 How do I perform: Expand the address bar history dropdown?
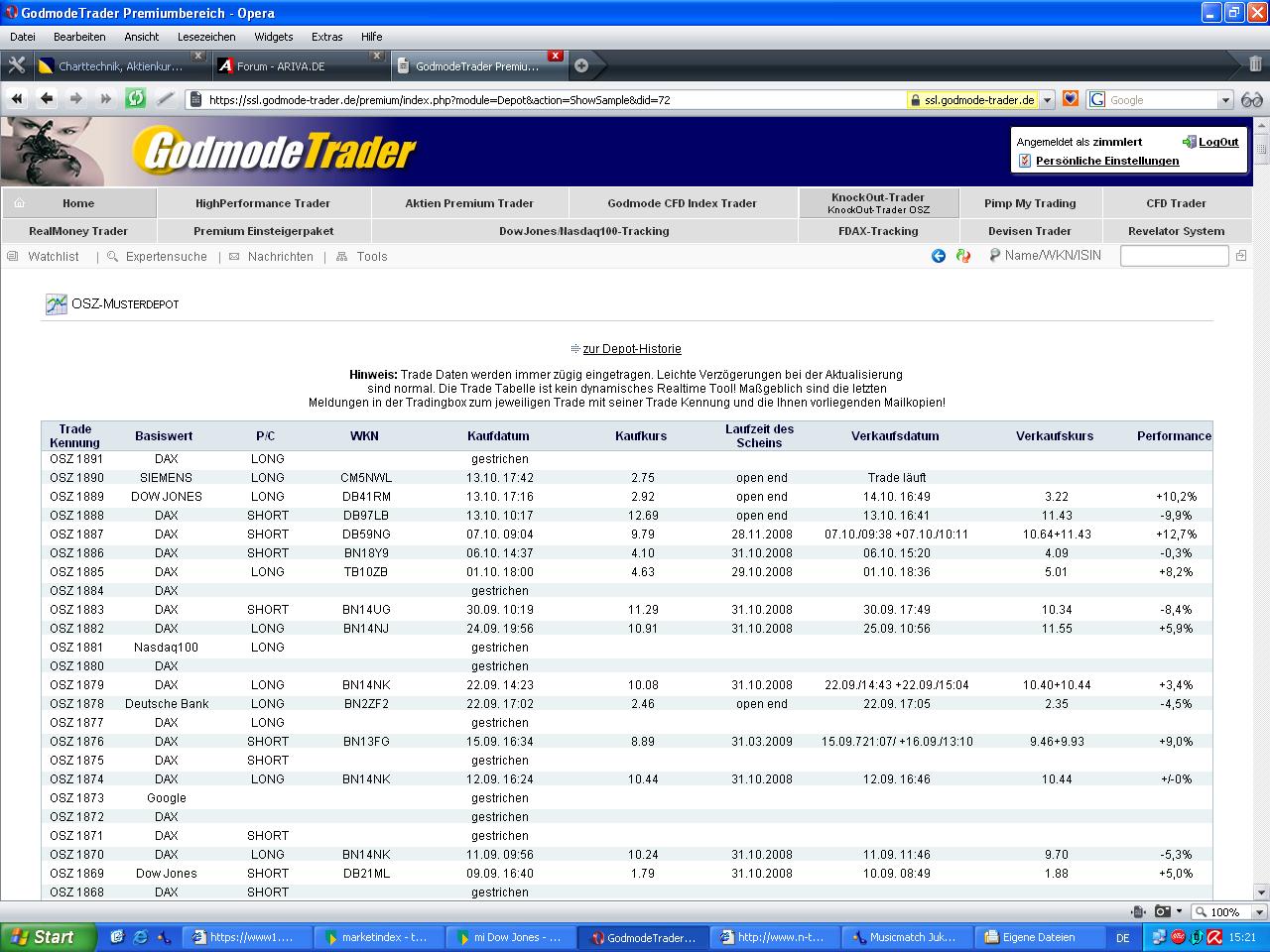coord(1047,99)
